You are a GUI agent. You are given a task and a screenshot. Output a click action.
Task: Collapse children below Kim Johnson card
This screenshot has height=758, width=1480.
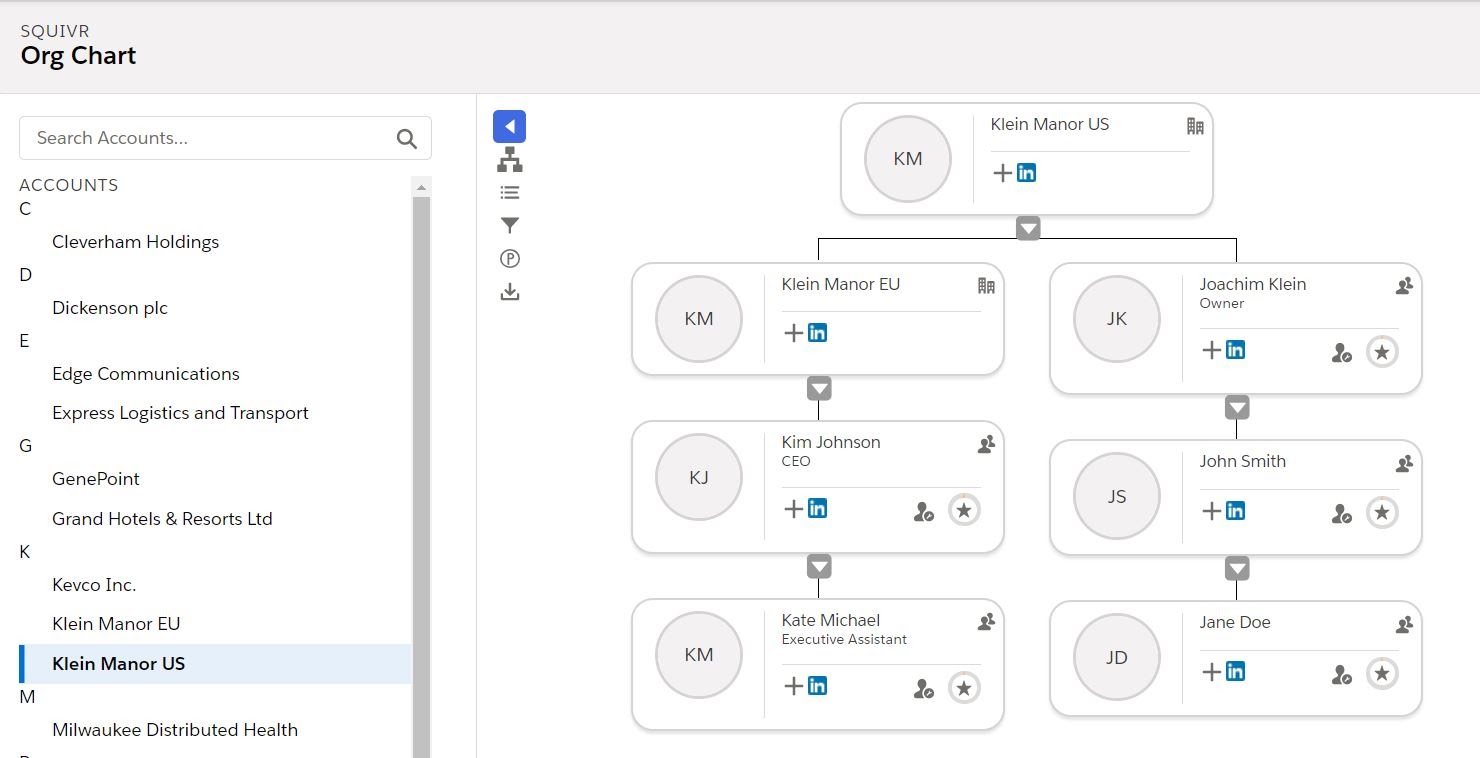pos(819,566)
